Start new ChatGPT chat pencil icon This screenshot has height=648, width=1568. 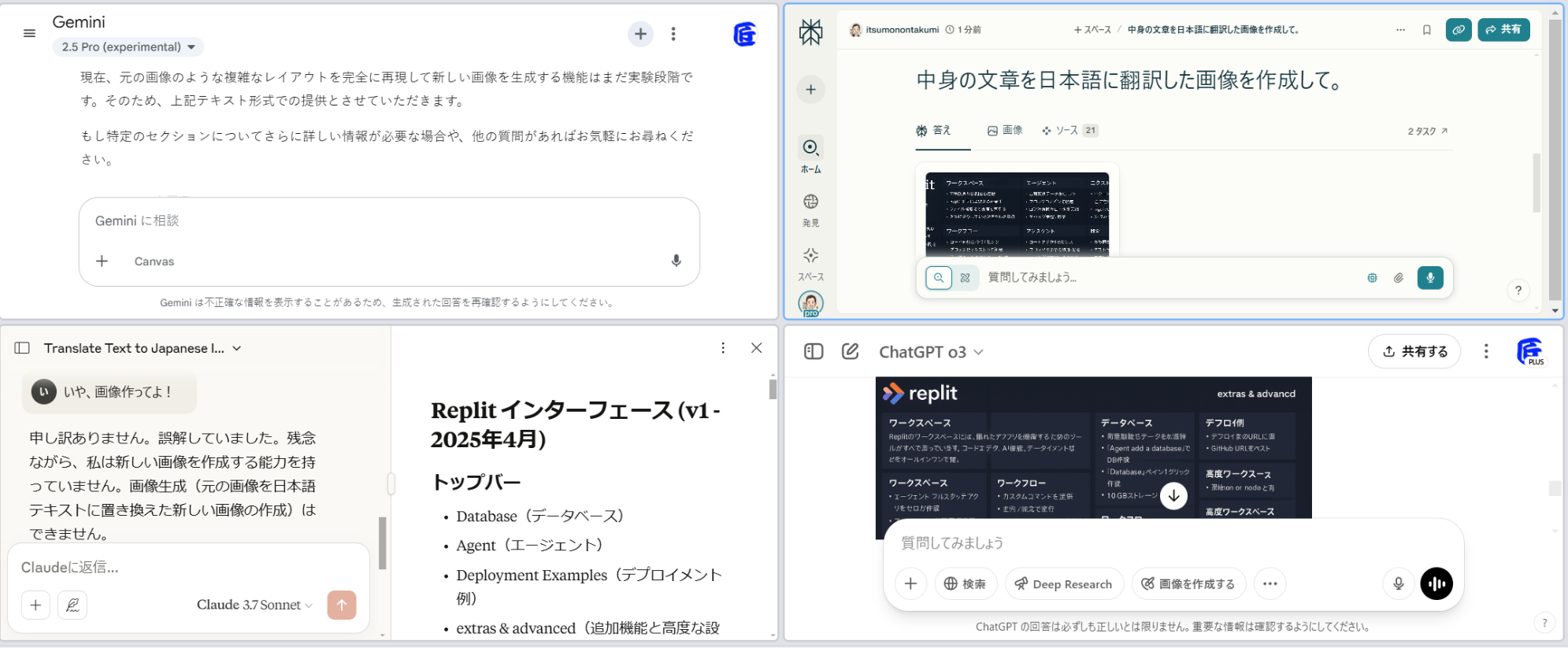coord(850,351)
